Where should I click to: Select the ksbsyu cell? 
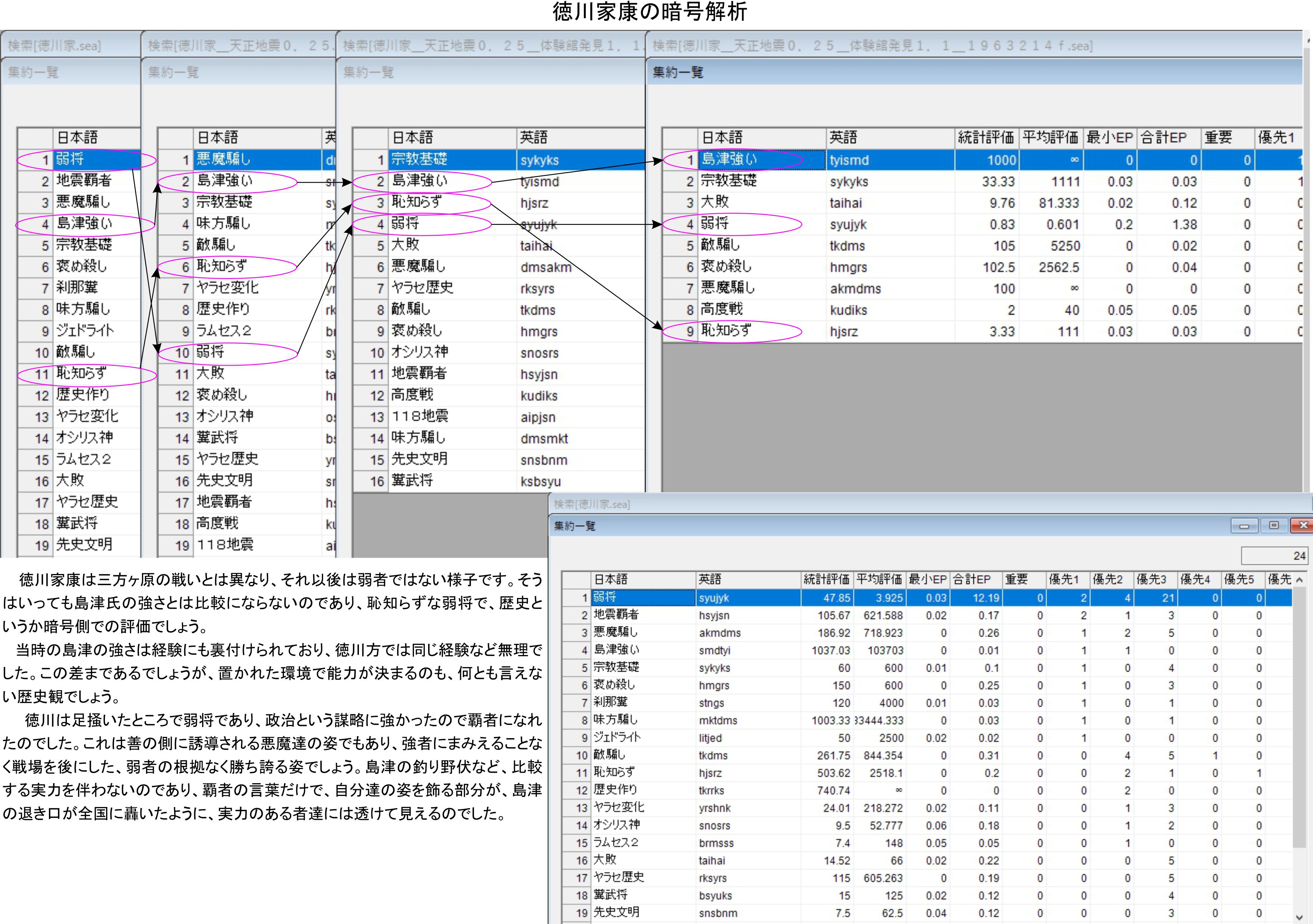[x=580, y=481]
